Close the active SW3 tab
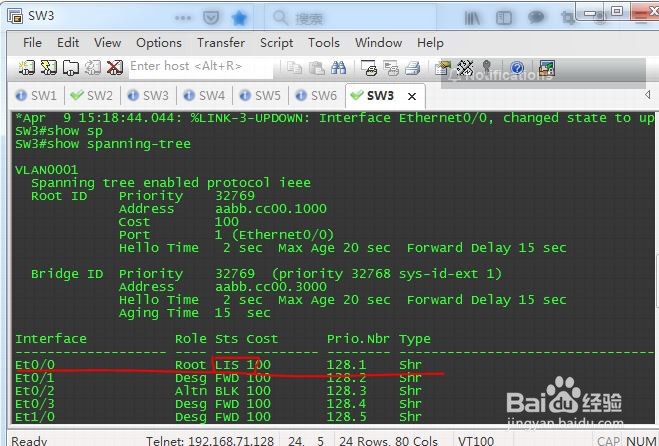This screenshot has width=659, height=446. (412, 97)
